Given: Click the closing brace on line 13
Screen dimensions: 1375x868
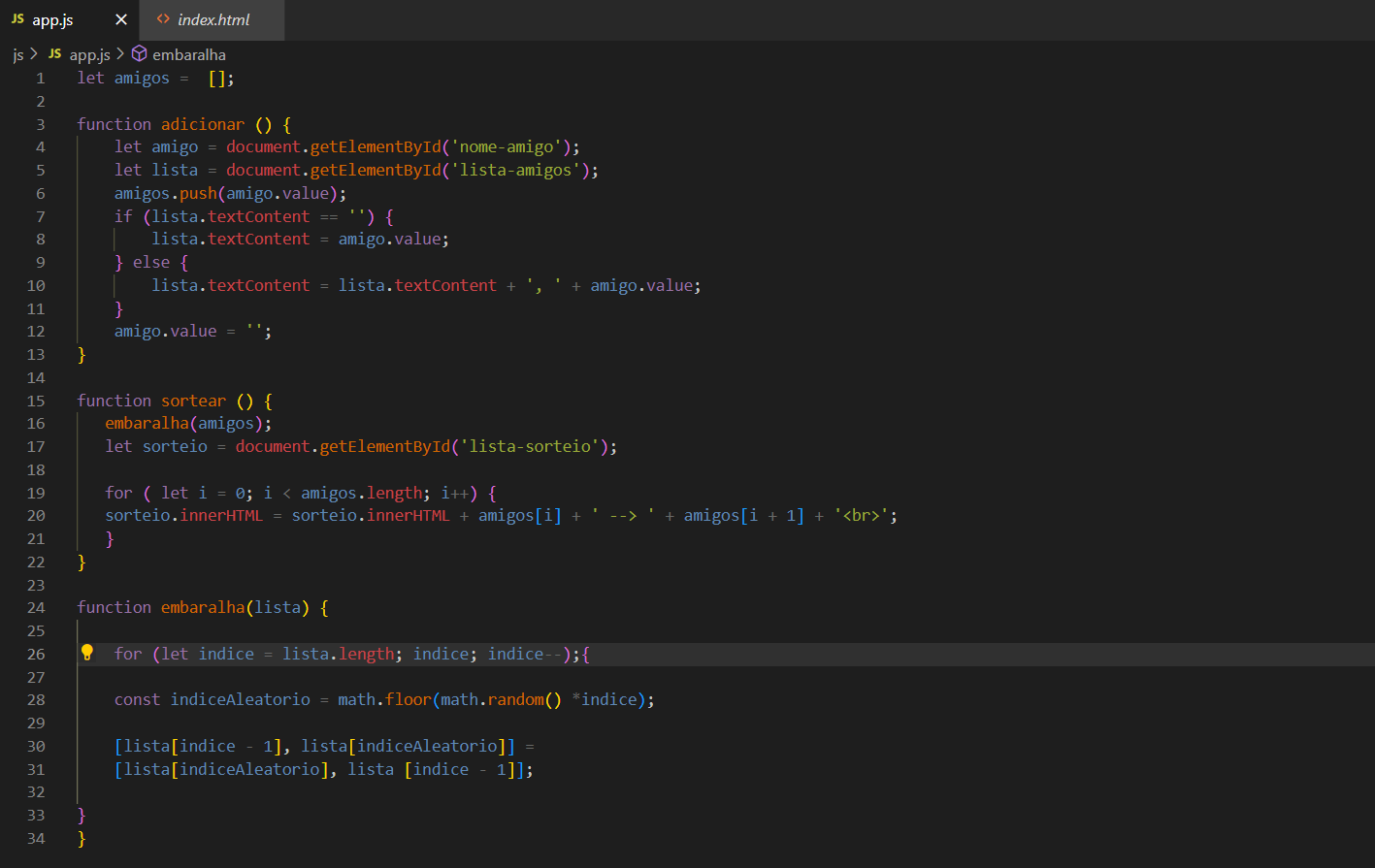Looking at the screenshot, I should coord(82,354).
